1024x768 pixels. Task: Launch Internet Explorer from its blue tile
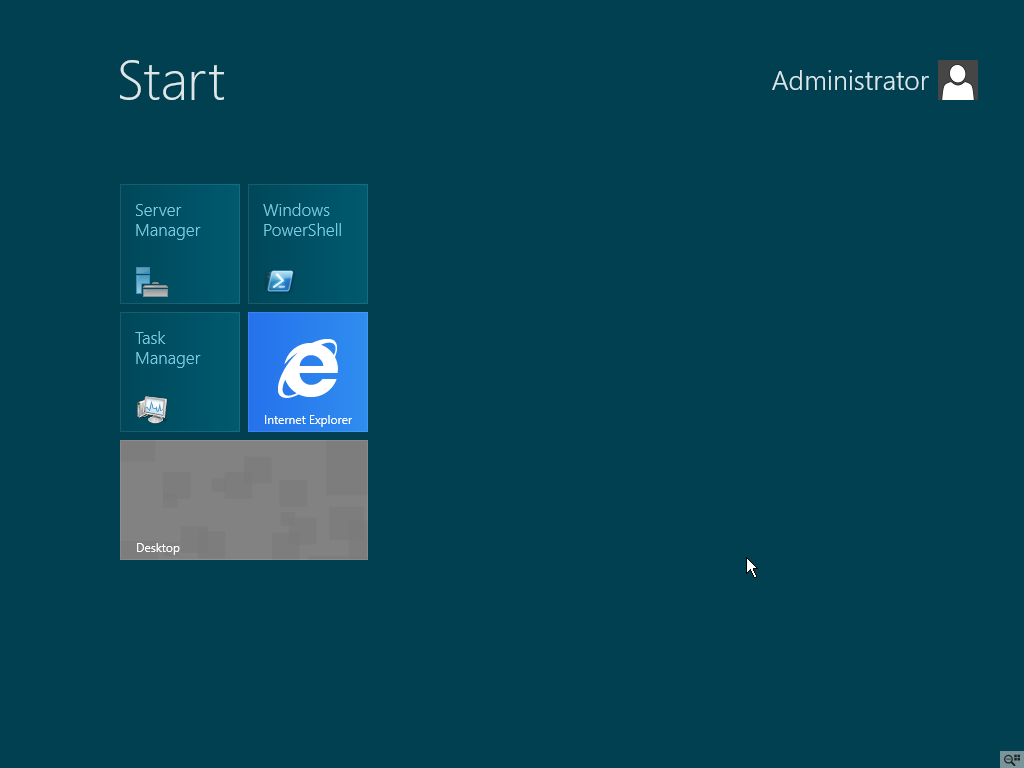click(308, 372)
